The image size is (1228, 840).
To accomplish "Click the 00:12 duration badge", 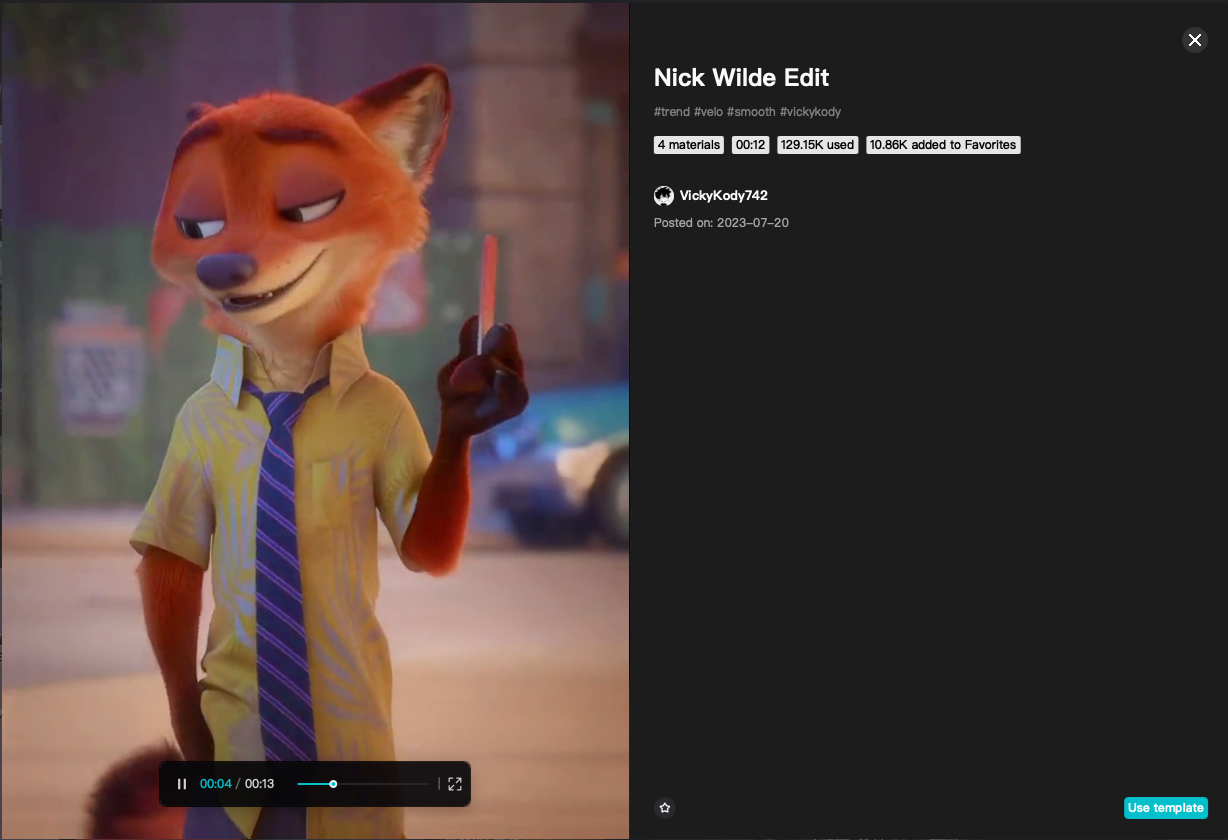I will point(750,145).
